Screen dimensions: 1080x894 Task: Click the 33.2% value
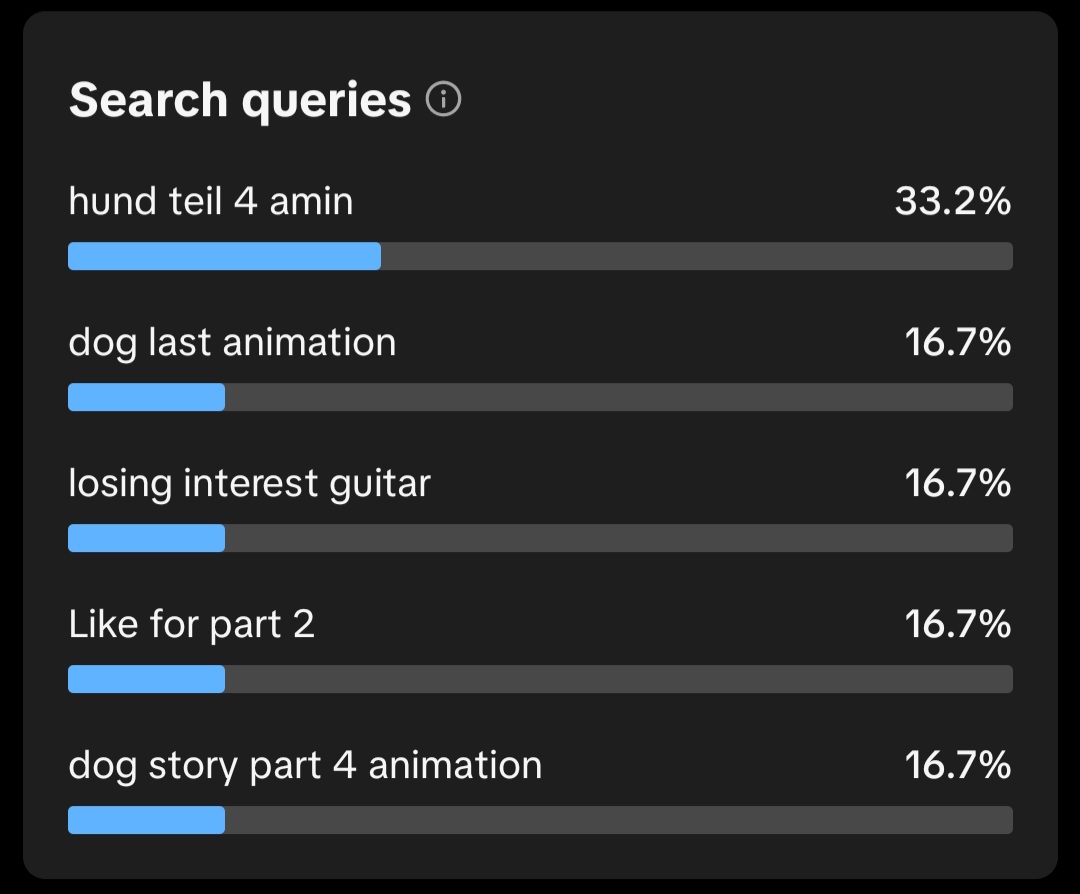tap(952, 202)
